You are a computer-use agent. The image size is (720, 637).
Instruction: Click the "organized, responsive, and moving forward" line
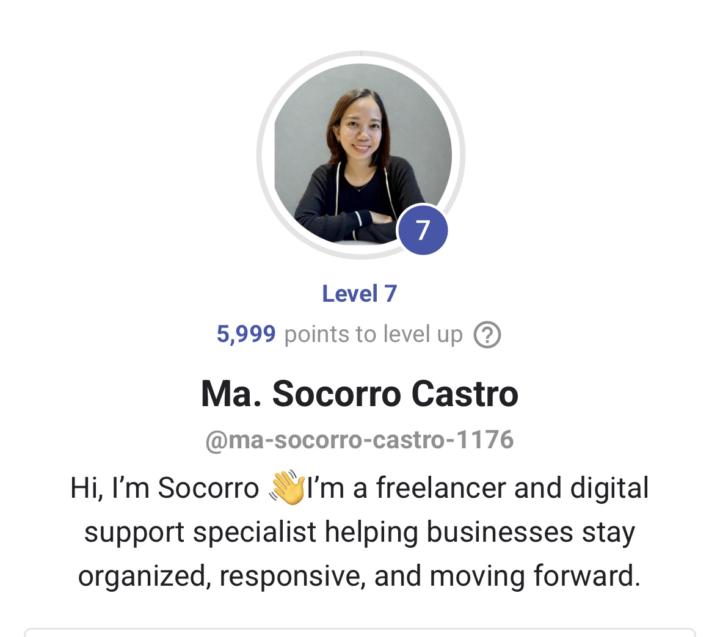(359, 576)
